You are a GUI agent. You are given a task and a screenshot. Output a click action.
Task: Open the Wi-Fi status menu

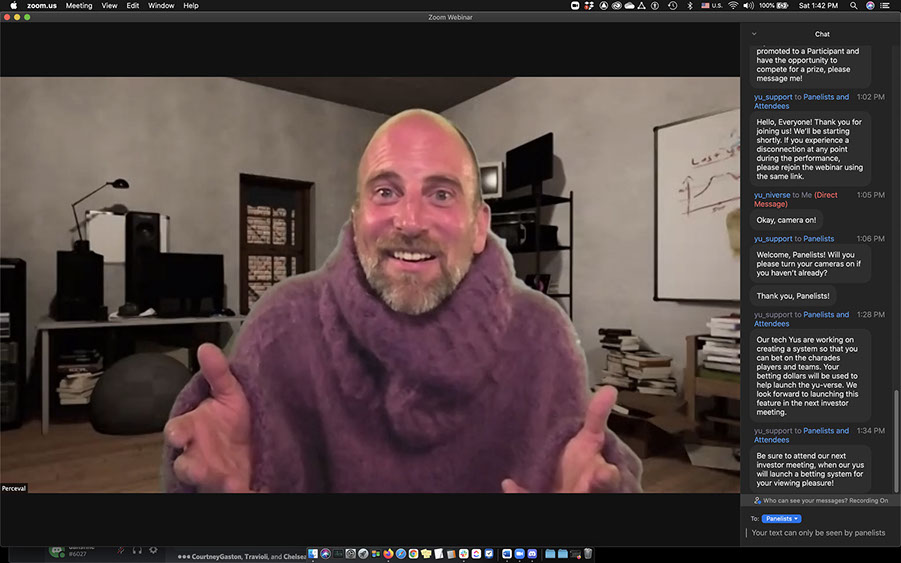point(733,6)
